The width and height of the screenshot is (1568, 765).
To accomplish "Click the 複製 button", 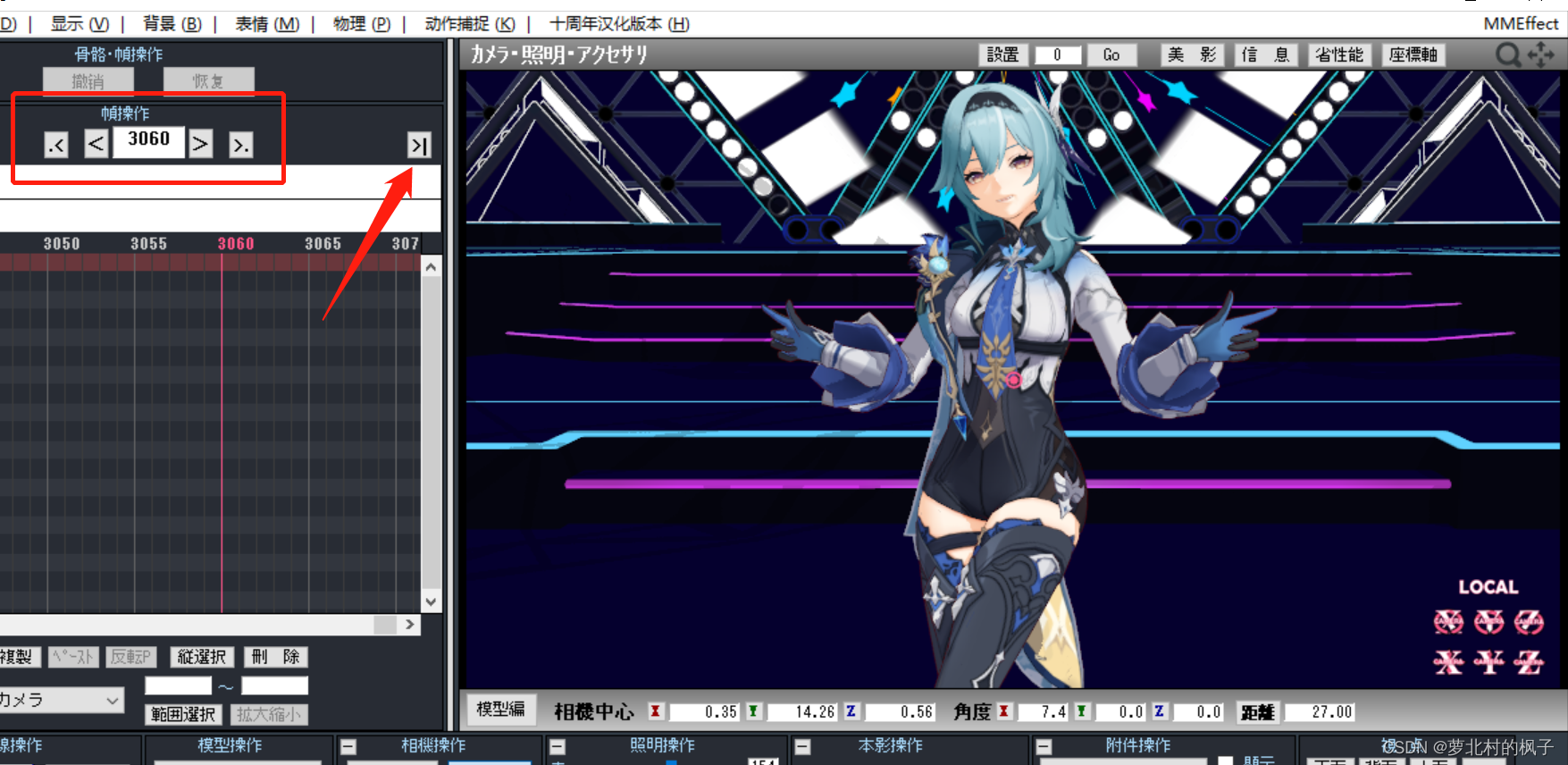I will 18,657.
